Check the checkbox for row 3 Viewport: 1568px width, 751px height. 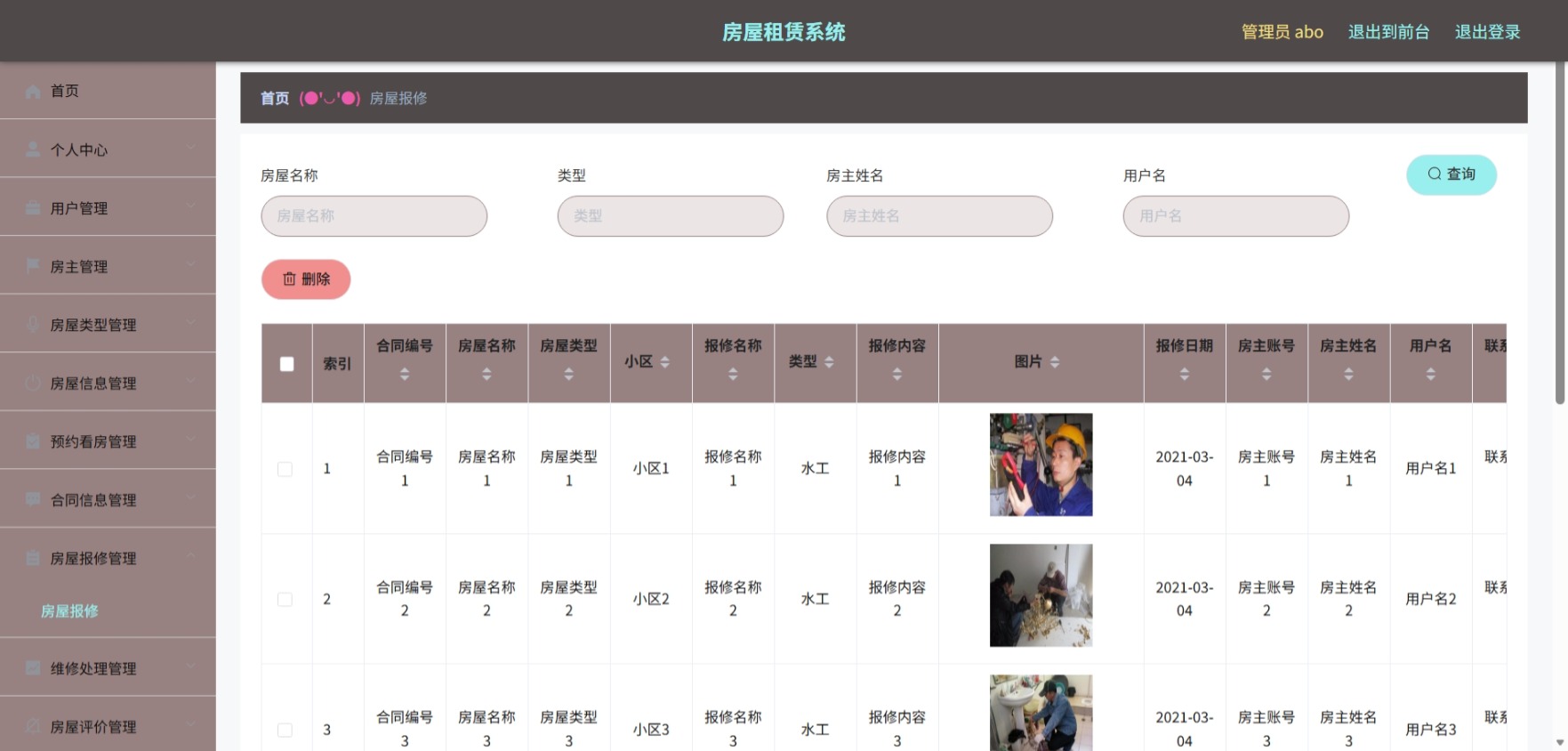tap(285, 730)
